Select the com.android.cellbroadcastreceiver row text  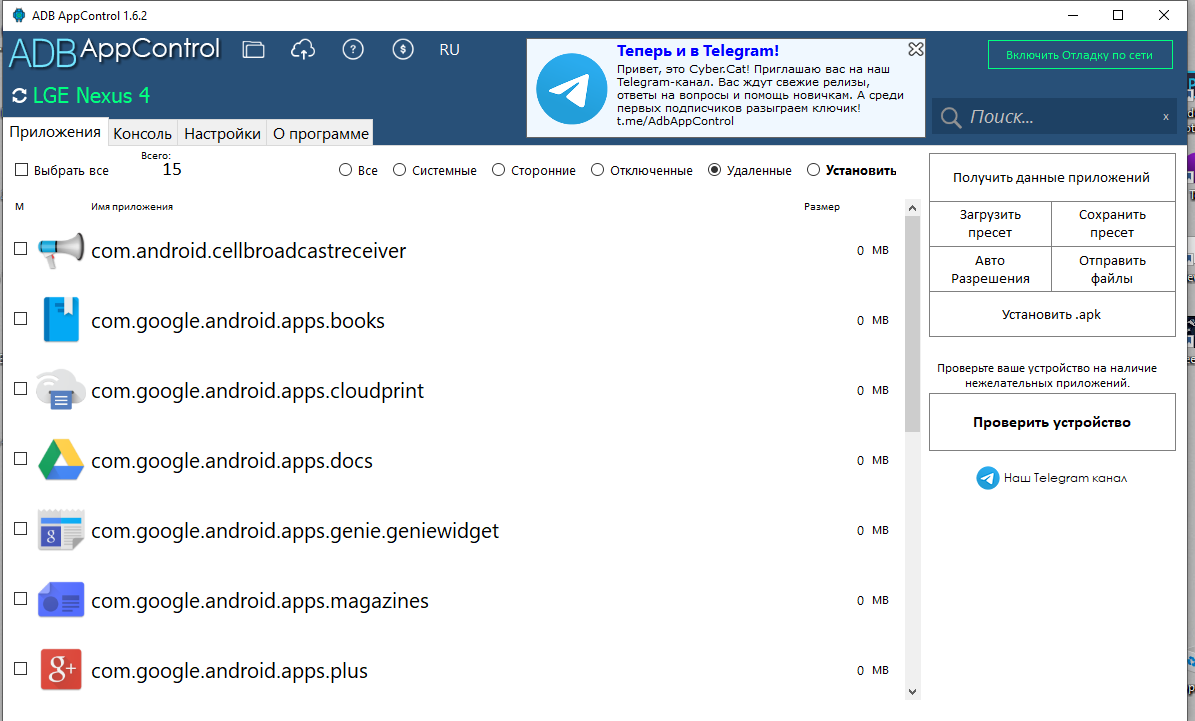point(248,251)
